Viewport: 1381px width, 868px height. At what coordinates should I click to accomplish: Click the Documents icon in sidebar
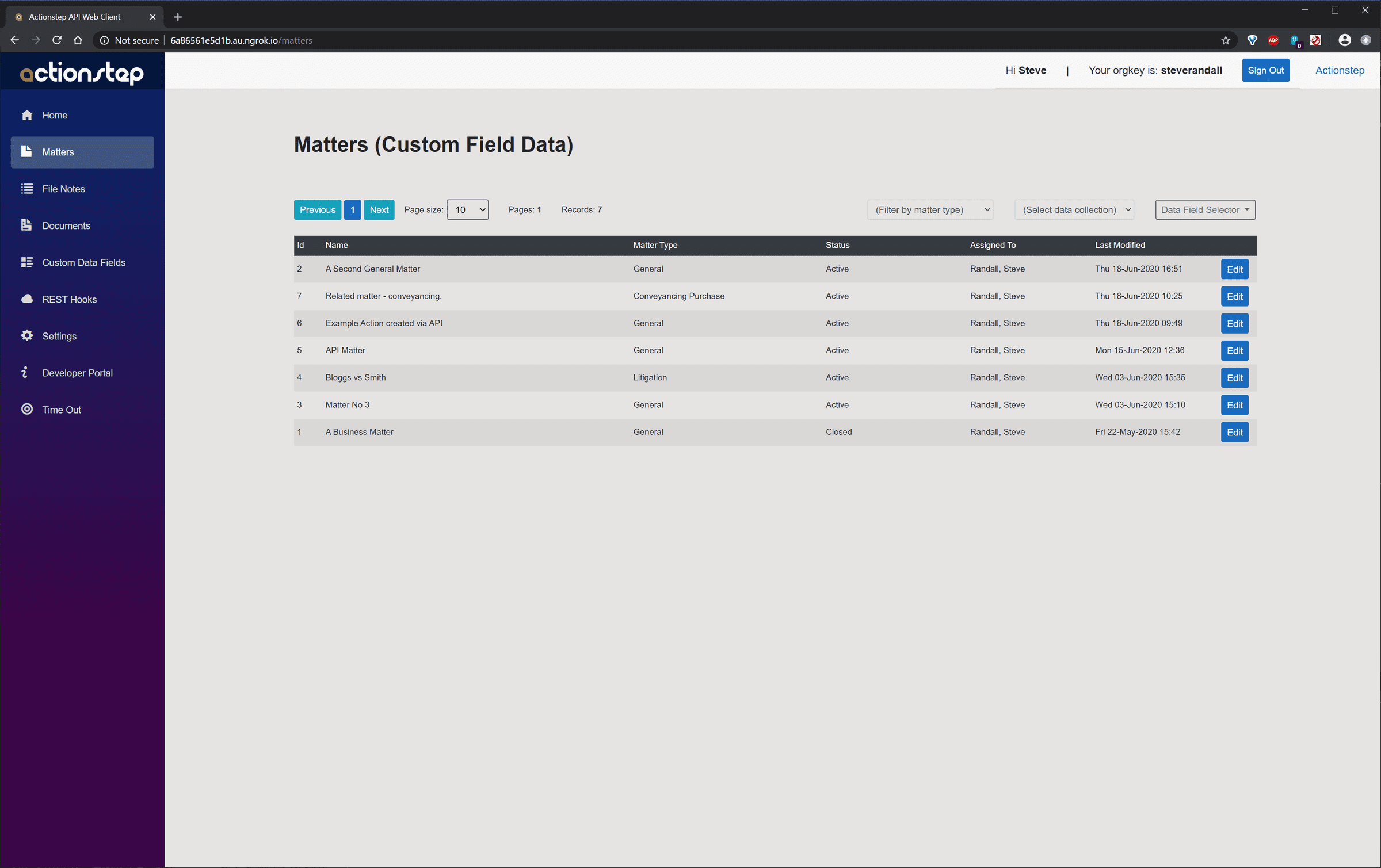click(x=26, y=225)
